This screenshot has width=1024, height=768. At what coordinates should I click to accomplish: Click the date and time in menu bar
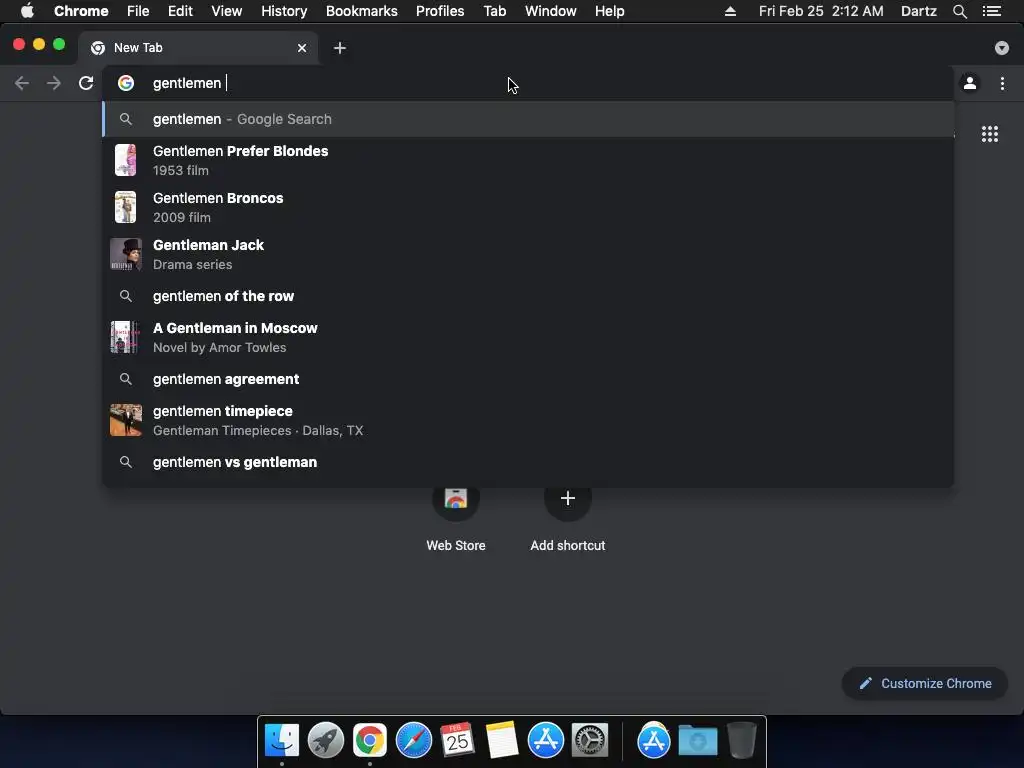[x=821, y=11]
